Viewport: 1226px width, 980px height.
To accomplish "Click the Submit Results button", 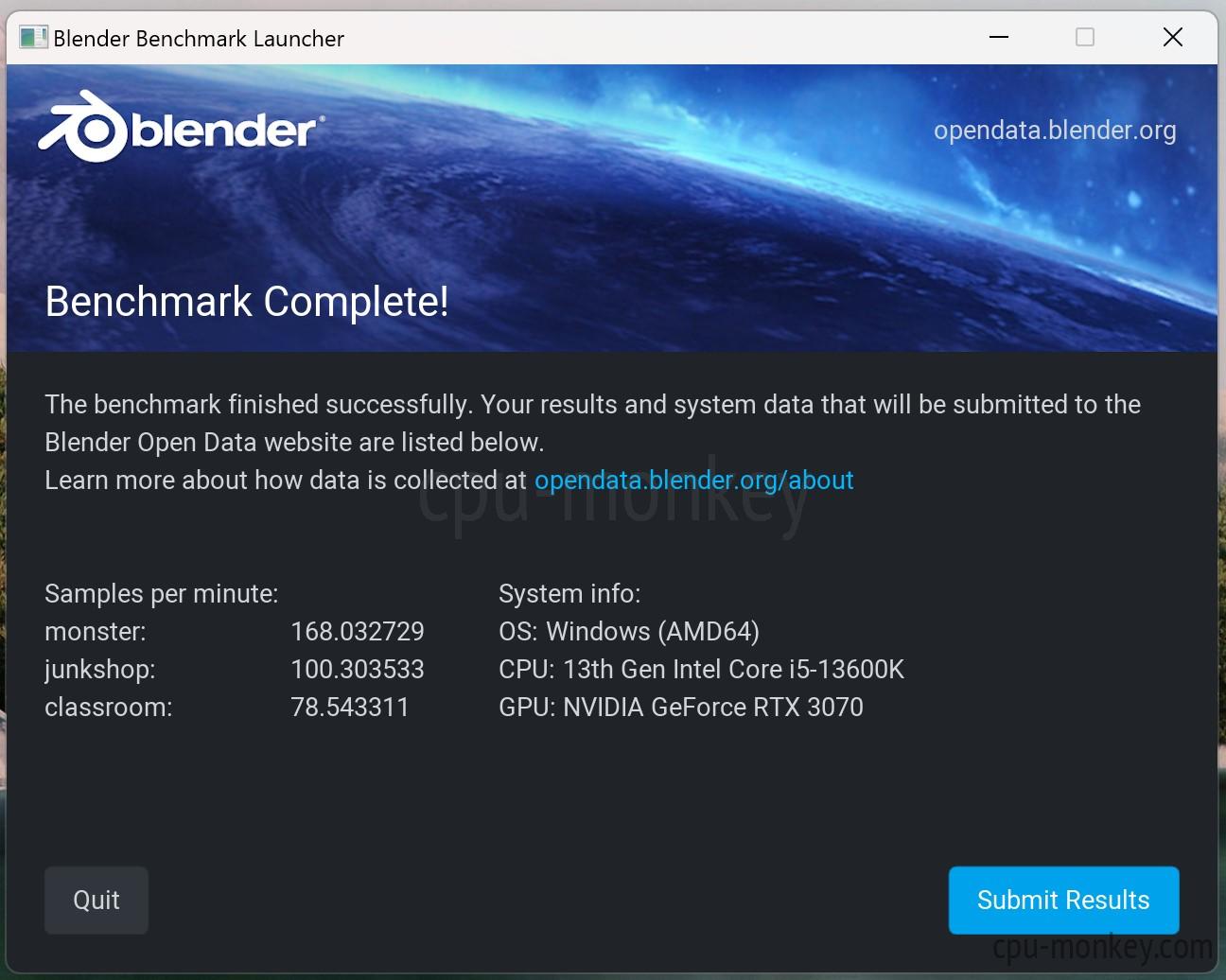I will point(1063,900).
